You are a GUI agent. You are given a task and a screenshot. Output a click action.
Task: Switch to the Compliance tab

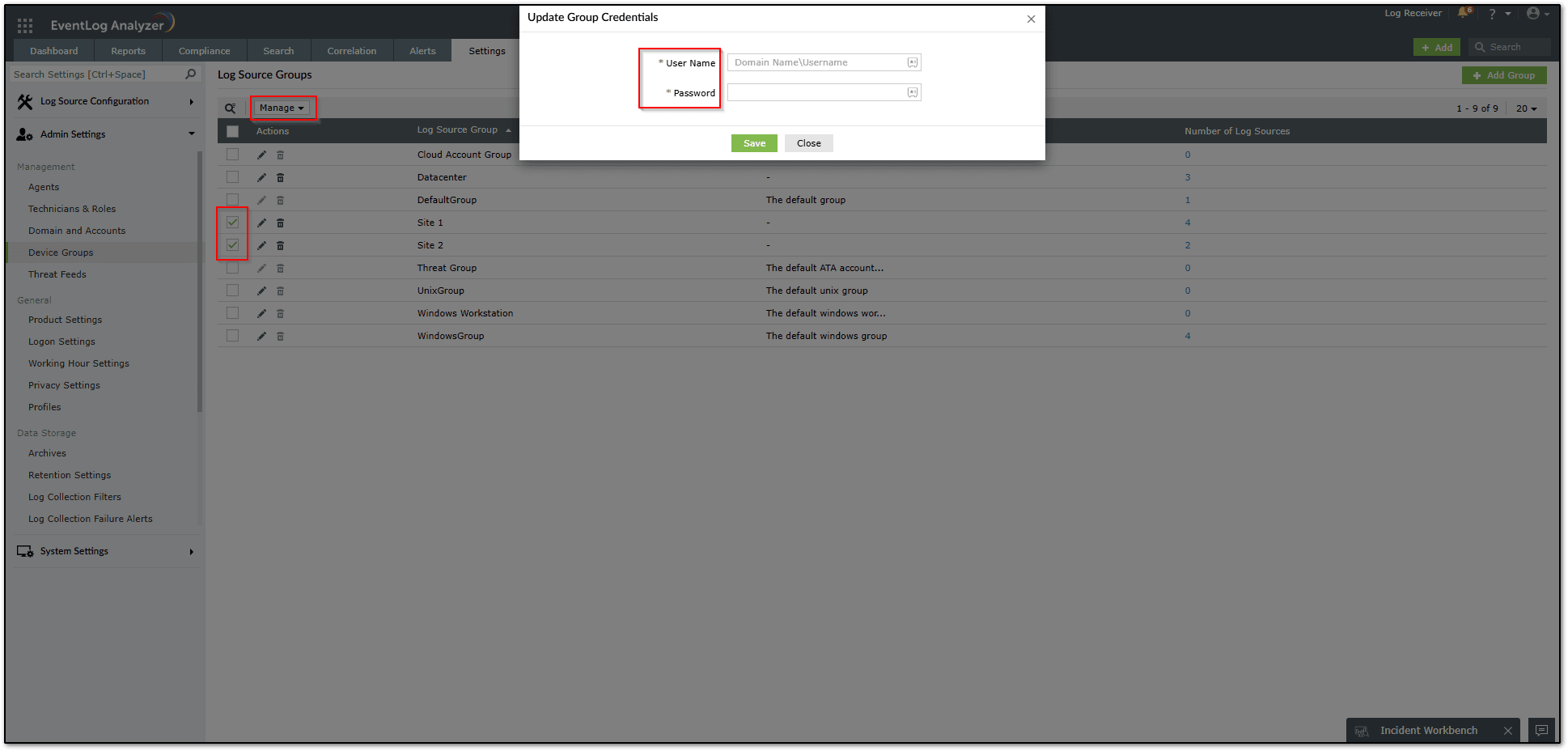pyautogui.click(x=205, y=51)
